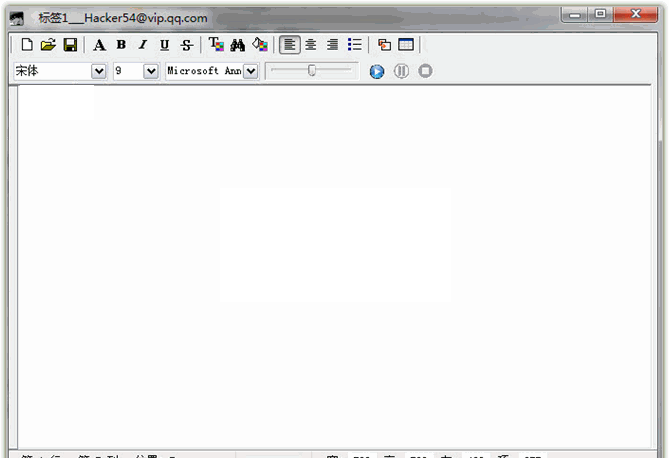Click the speech rate slider handle
This screenshot has width=669, height=458.
point(312,70)
